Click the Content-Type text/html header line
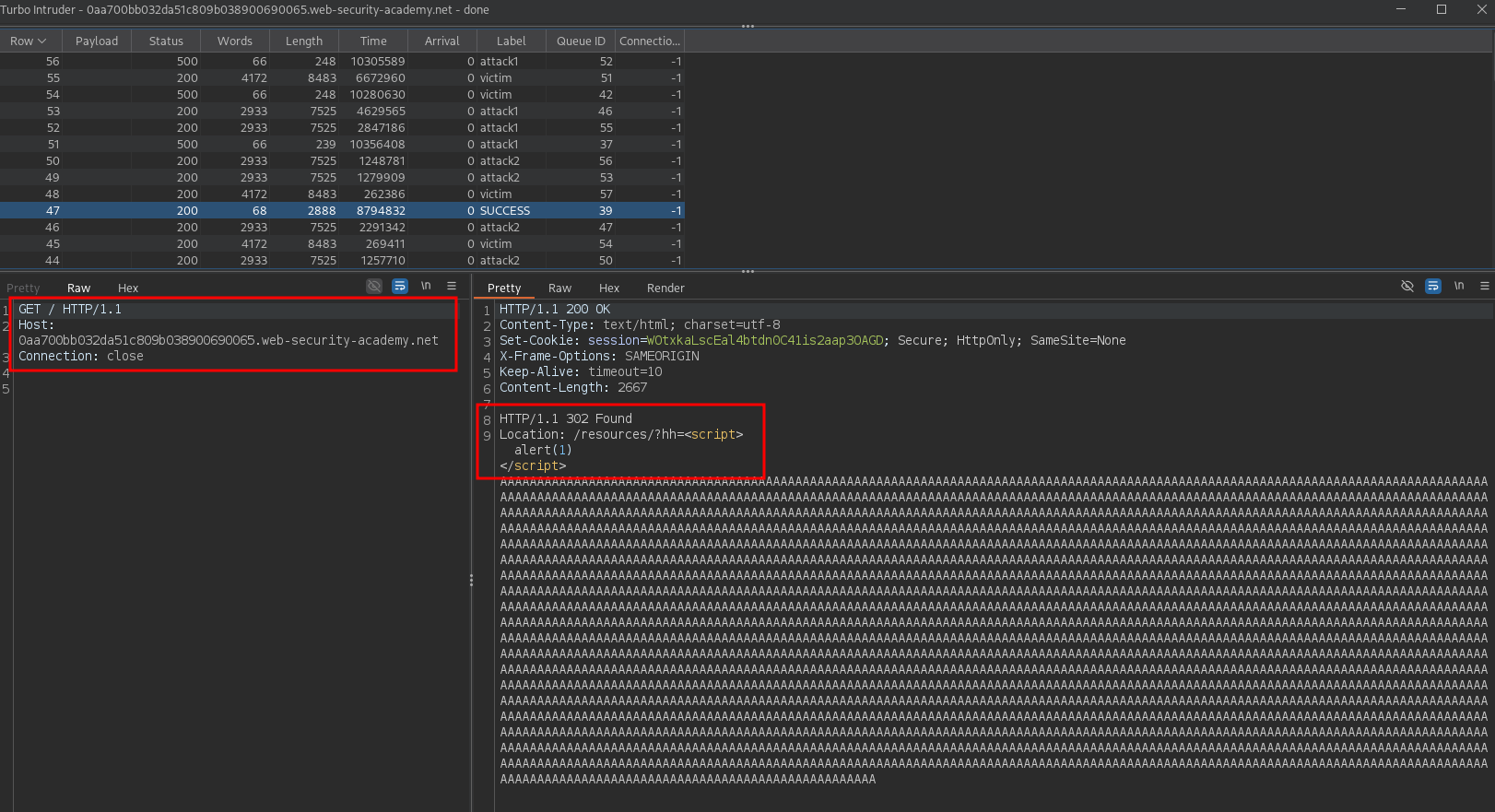Viewport: 1495px width, 812px height. pos(640,325)
